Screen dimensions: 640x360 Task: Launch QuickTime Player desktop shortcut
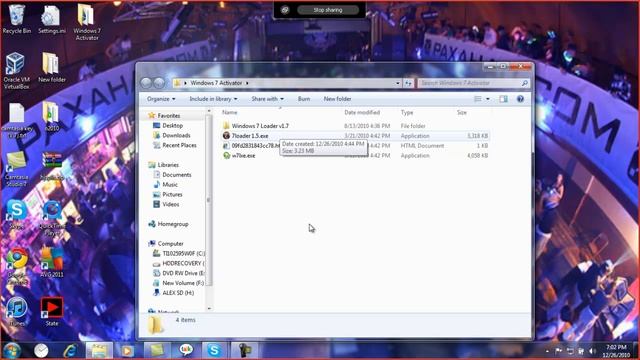(x=52, y=218)
